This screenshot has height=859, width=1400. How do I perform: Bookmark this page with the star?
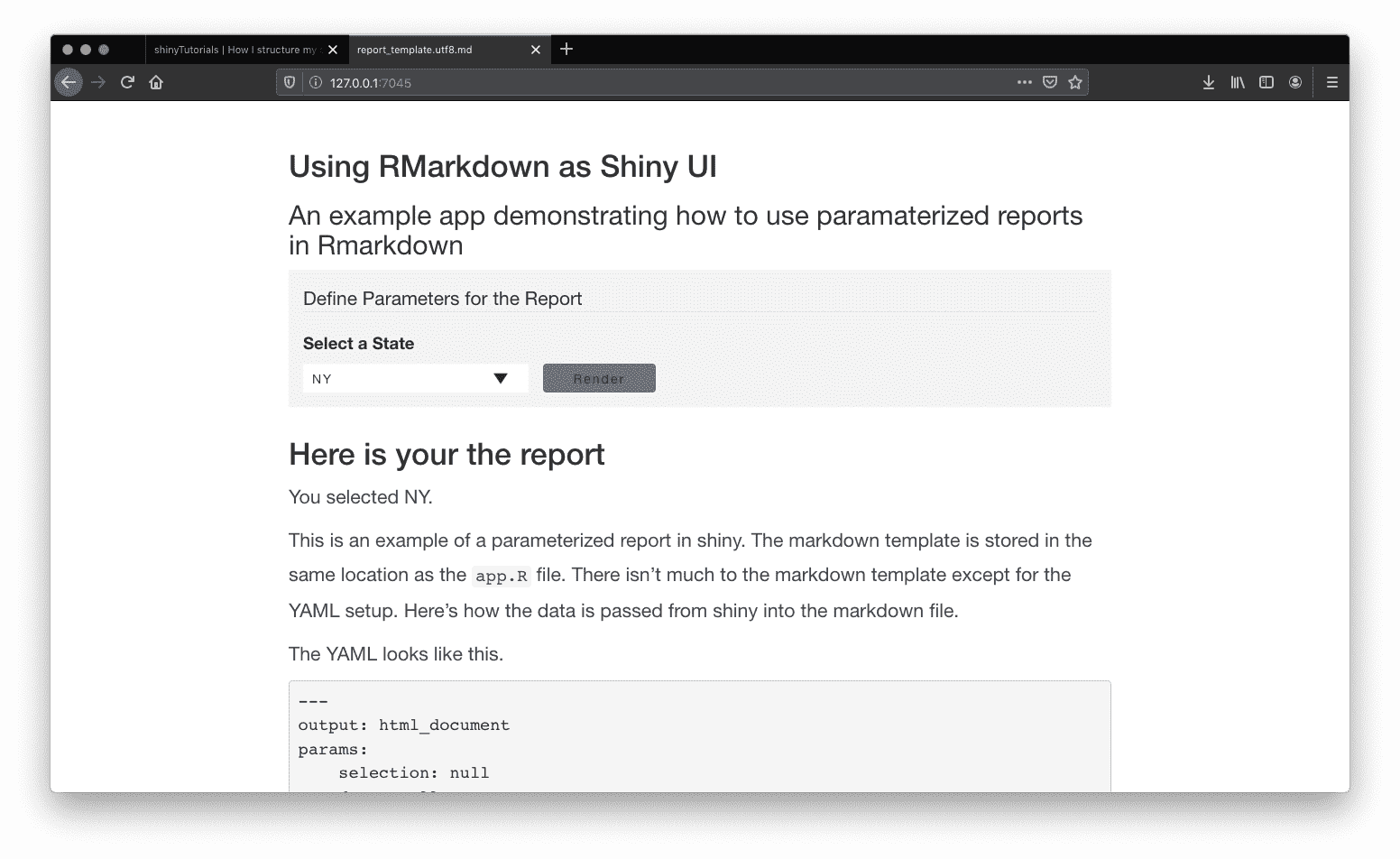[1075, 82]
